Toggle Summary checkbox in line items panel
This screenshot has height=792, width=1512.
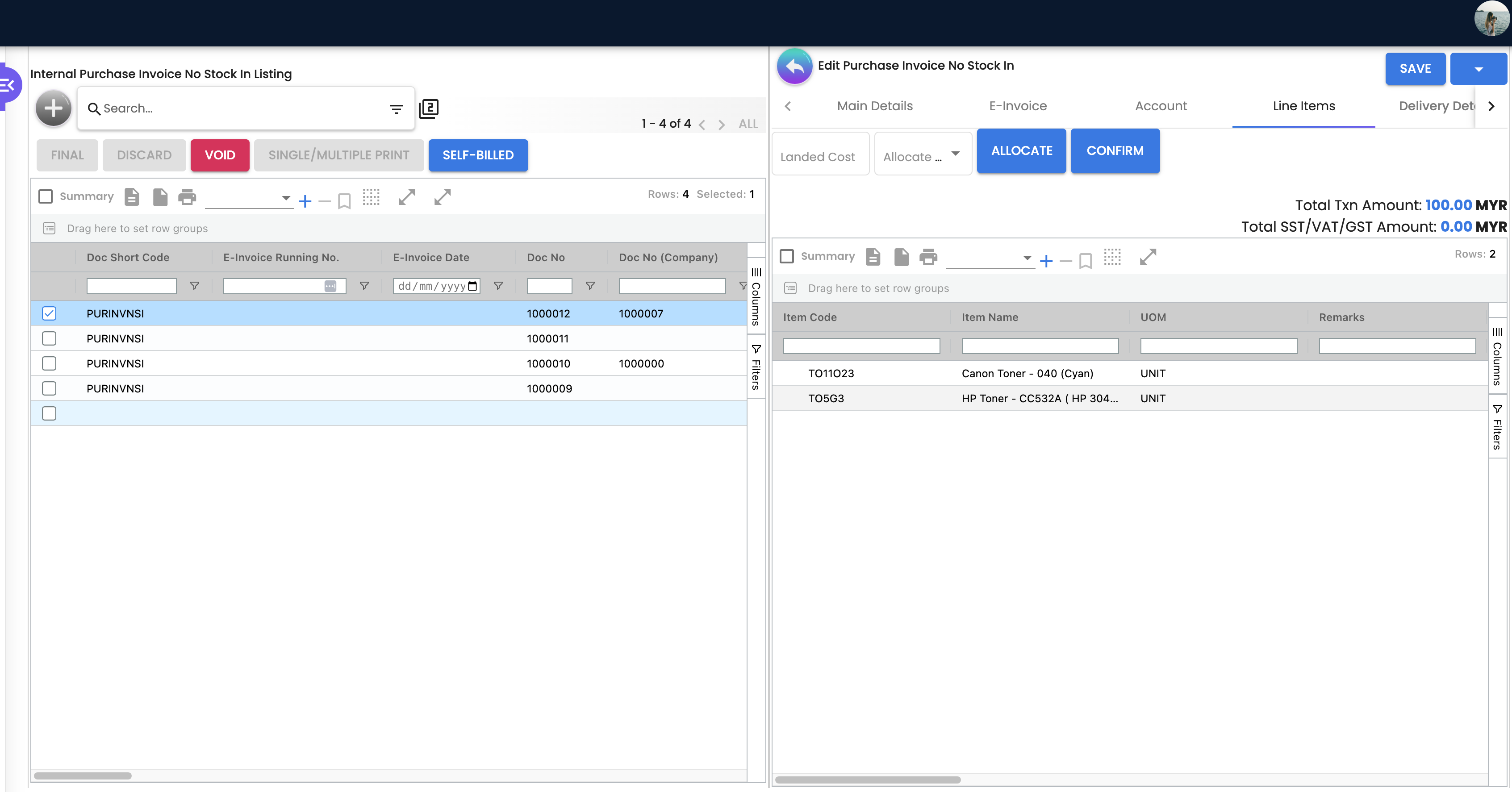pos(786,256)
